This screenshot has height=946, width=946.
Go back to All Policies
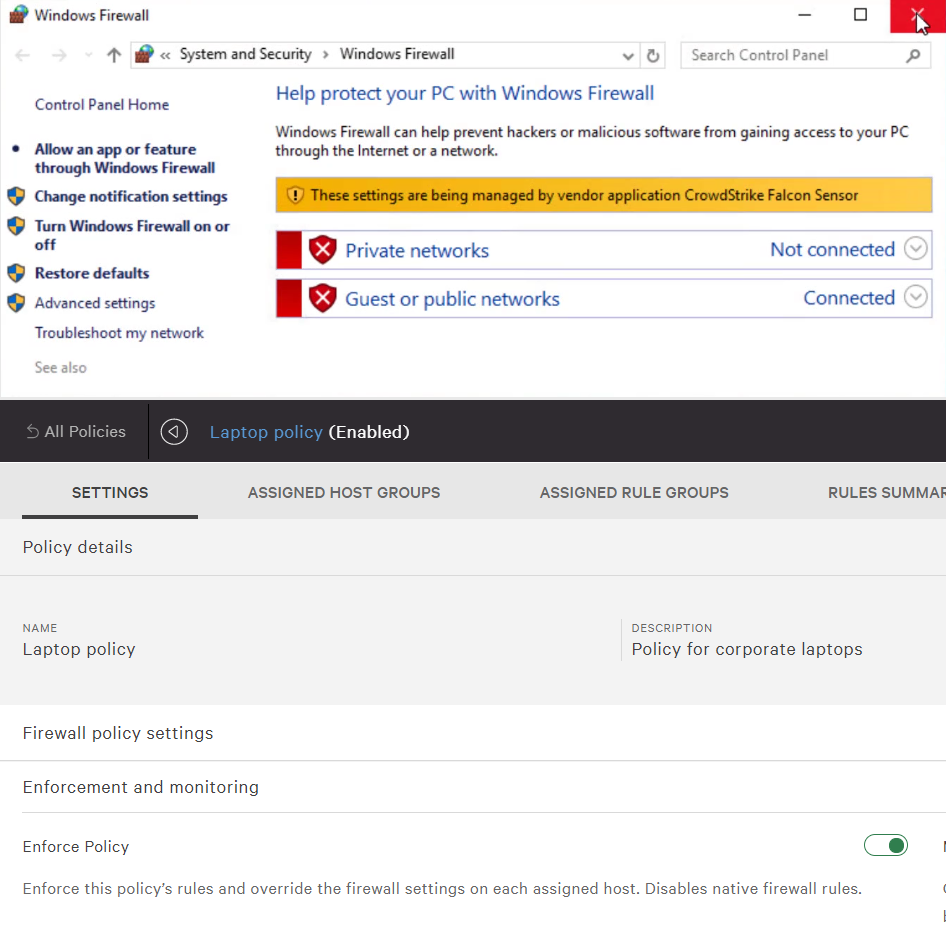76,432
